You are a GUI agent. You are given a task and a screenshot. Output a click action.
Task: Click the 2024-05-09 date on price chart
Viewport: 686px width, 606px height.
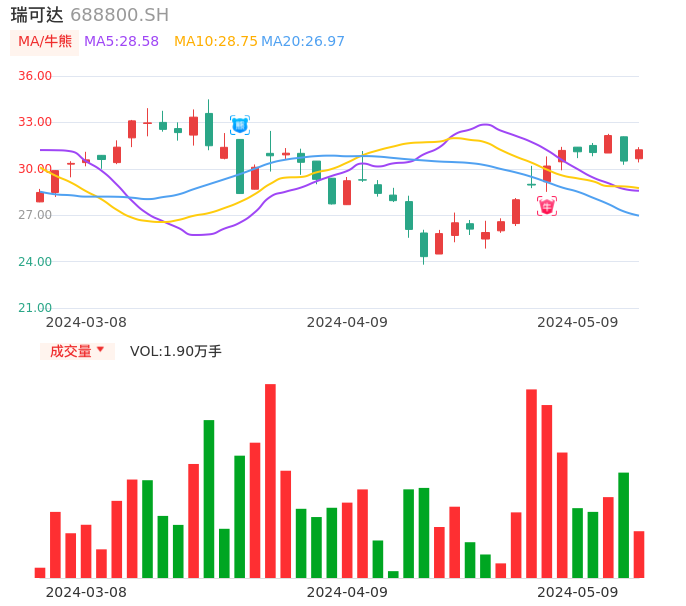(x=578, y=322)
